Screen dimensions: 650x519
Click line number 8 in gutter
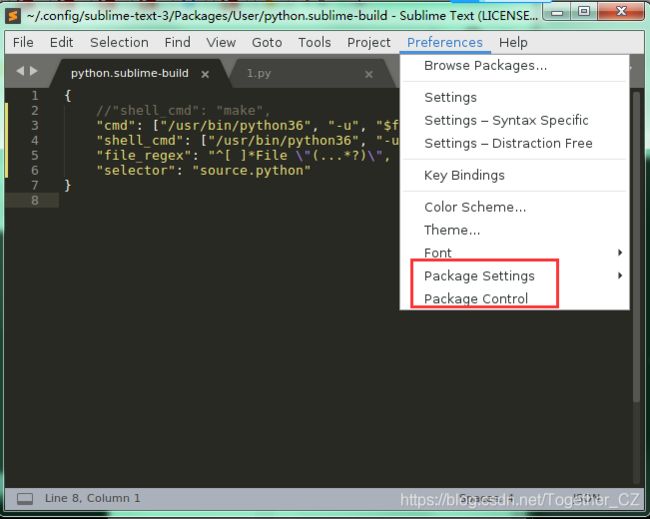[x=35, y=201]
